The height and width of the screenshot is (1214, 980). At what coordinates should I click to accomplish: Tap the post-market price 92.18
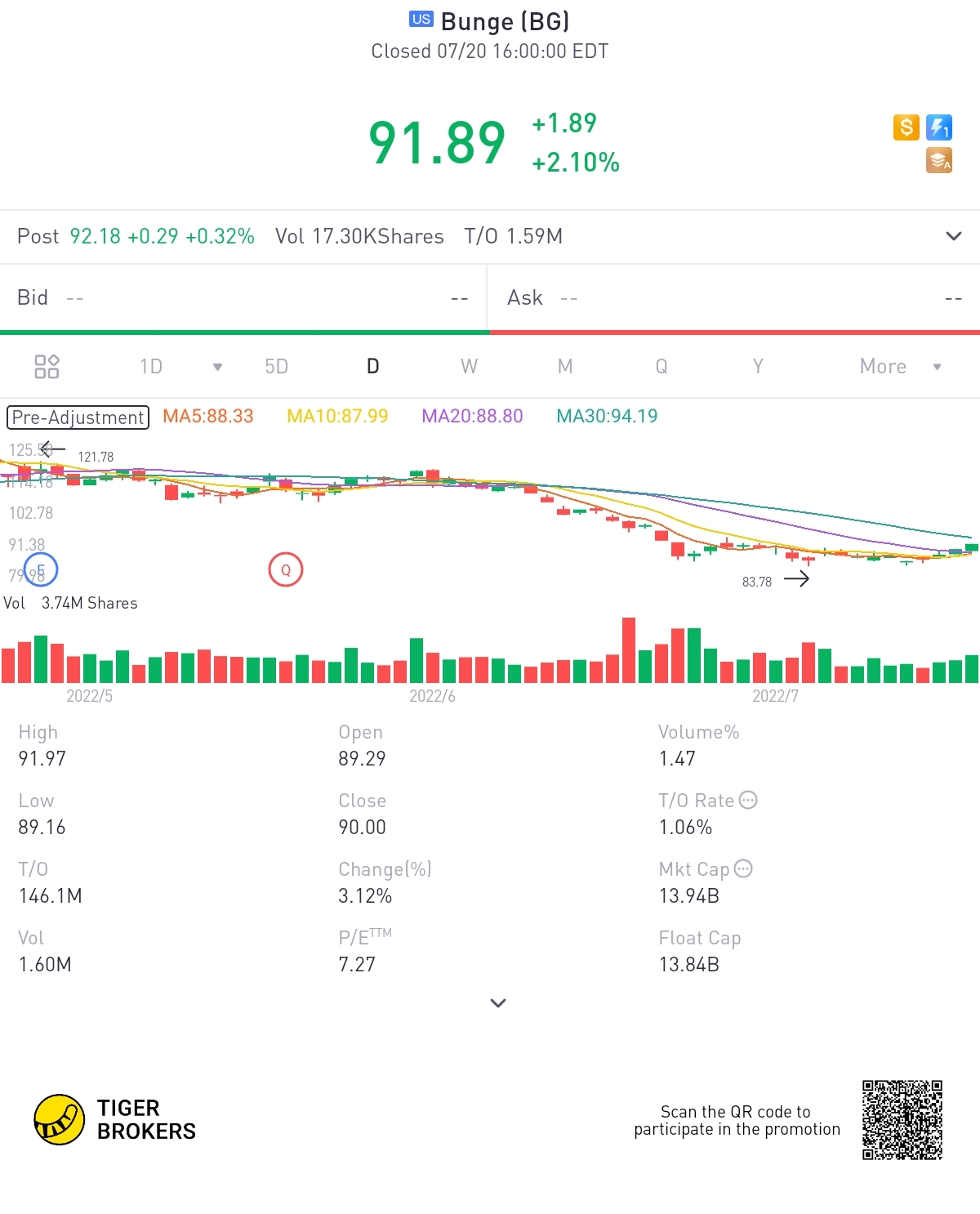pyautogui.click(x=96, y=236)
